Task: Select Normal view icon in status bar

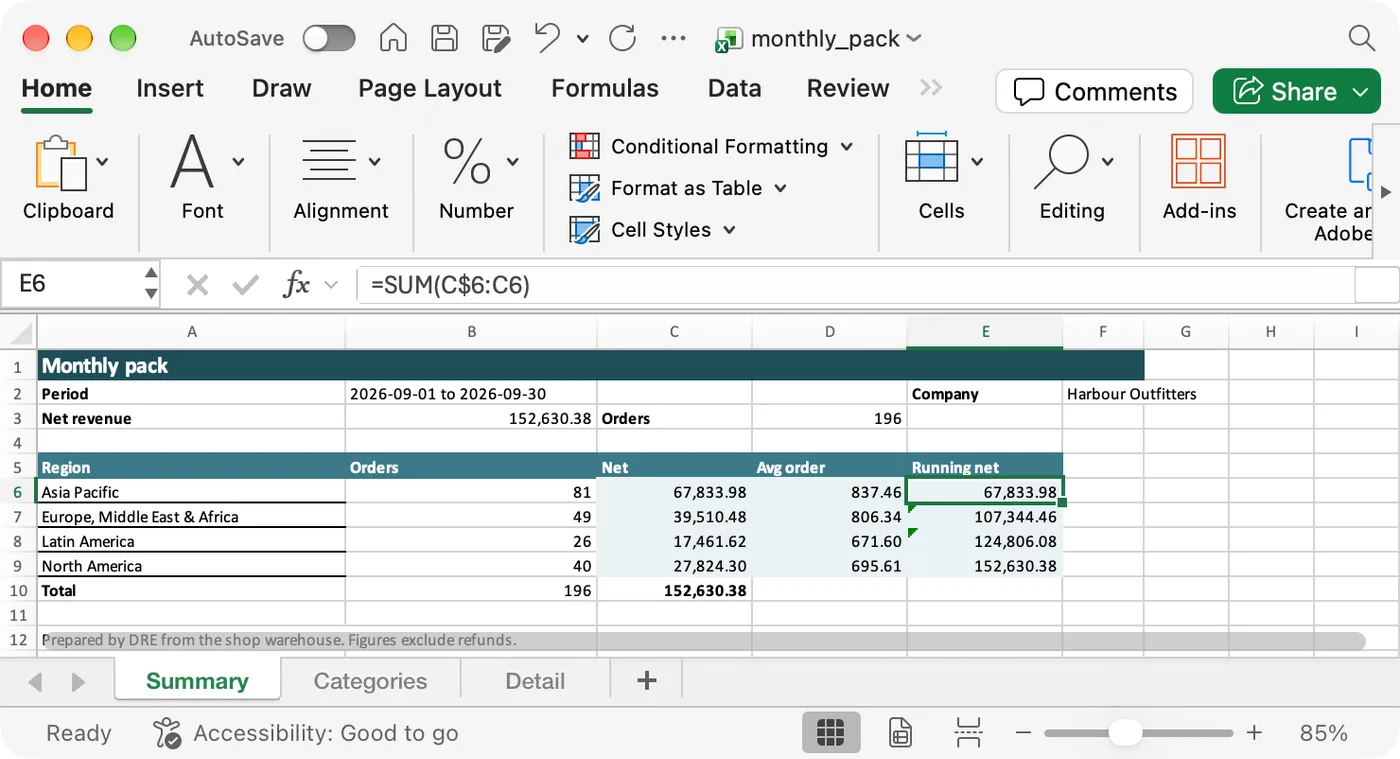Action: pos(830,733)
